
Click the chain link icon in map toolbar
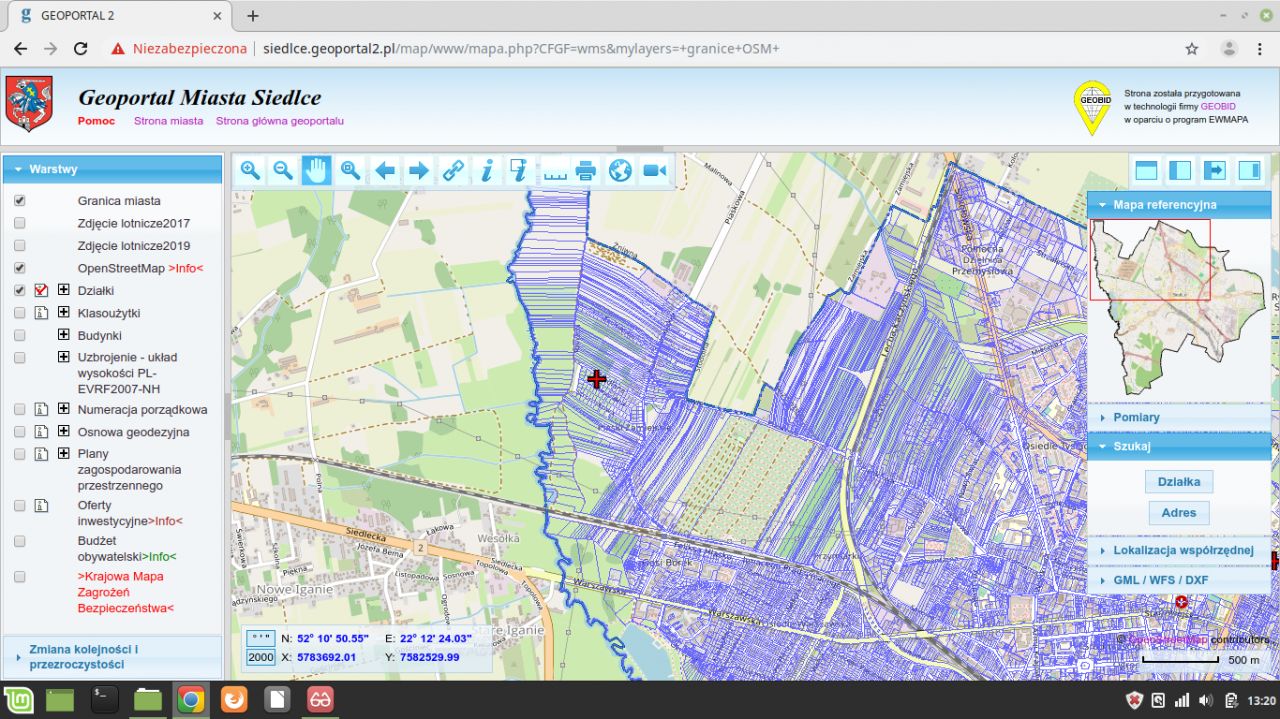tap(453, 171)
